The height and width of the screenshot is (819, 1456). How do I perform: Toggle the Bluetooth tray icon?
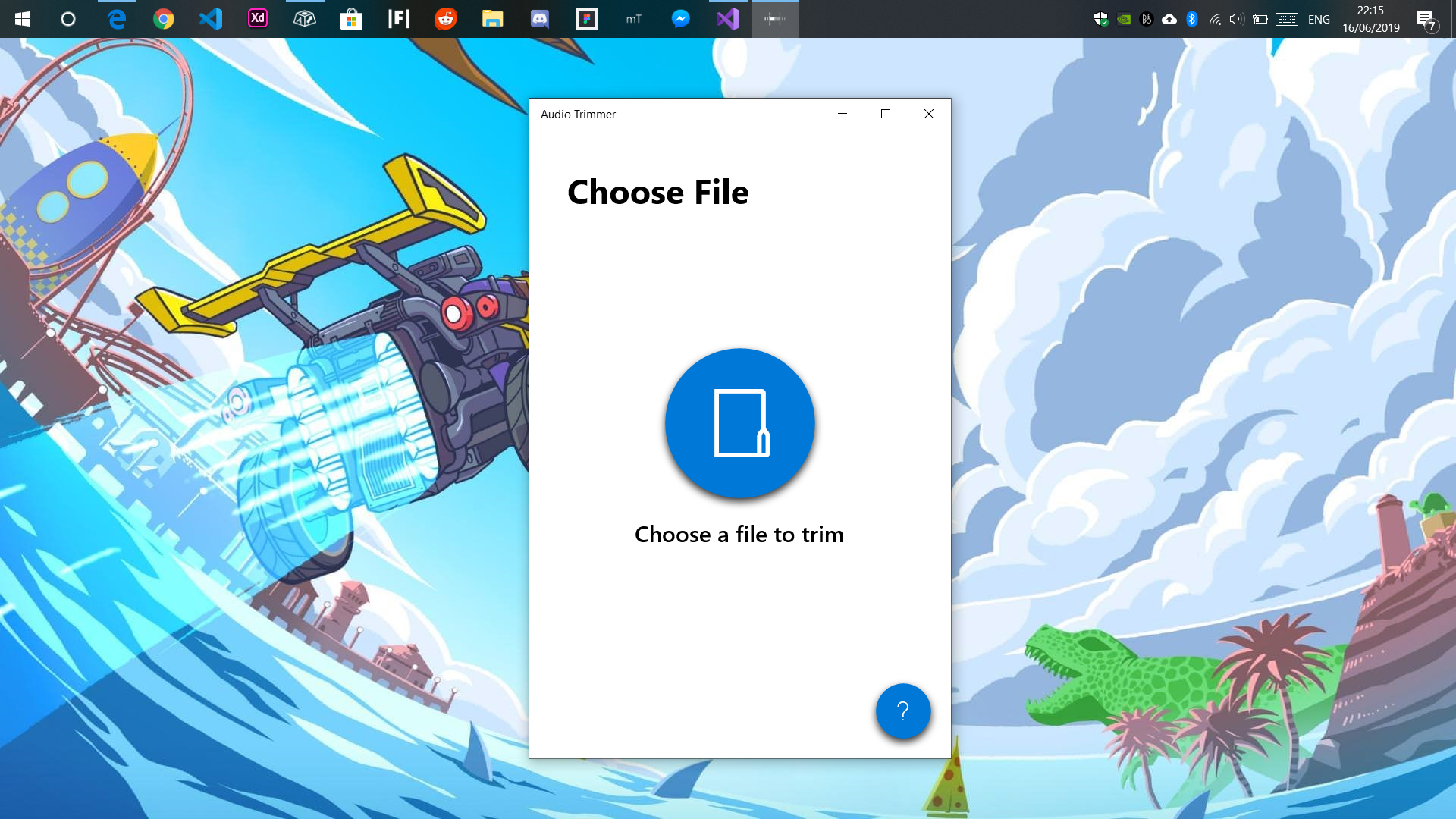click(x=1191, y=19)
